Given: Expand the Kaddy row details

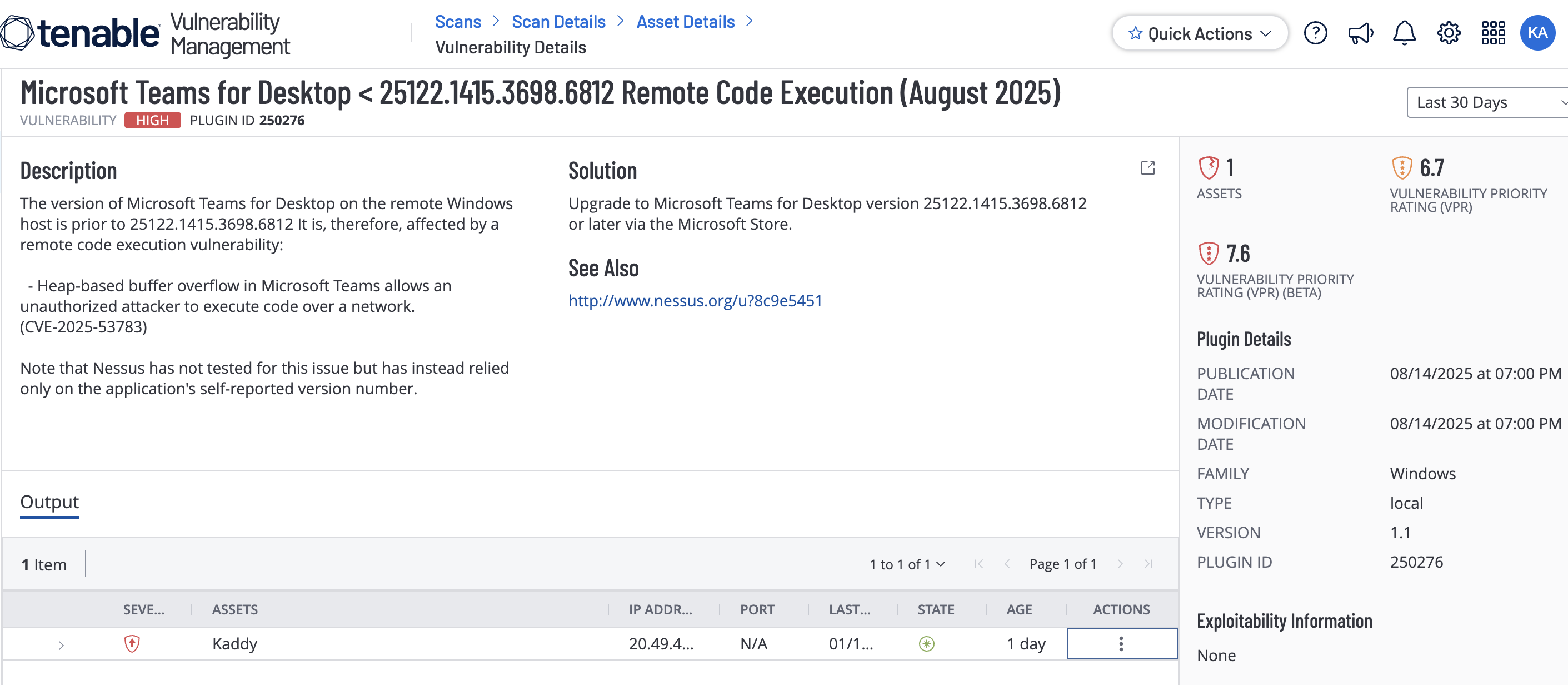Looking at the screenshot, I should tap(61, 645).
